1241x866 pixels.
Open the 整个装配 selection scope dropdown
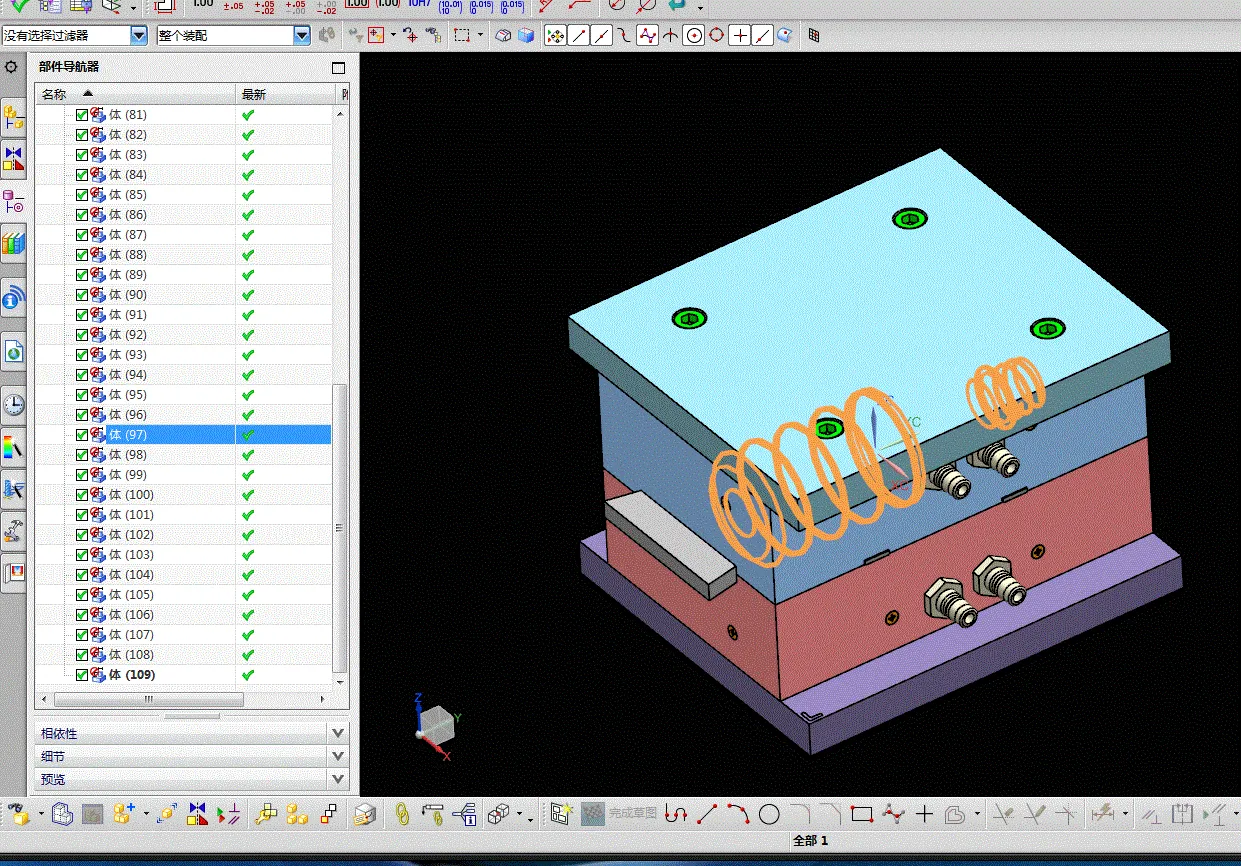coord(301,35)
